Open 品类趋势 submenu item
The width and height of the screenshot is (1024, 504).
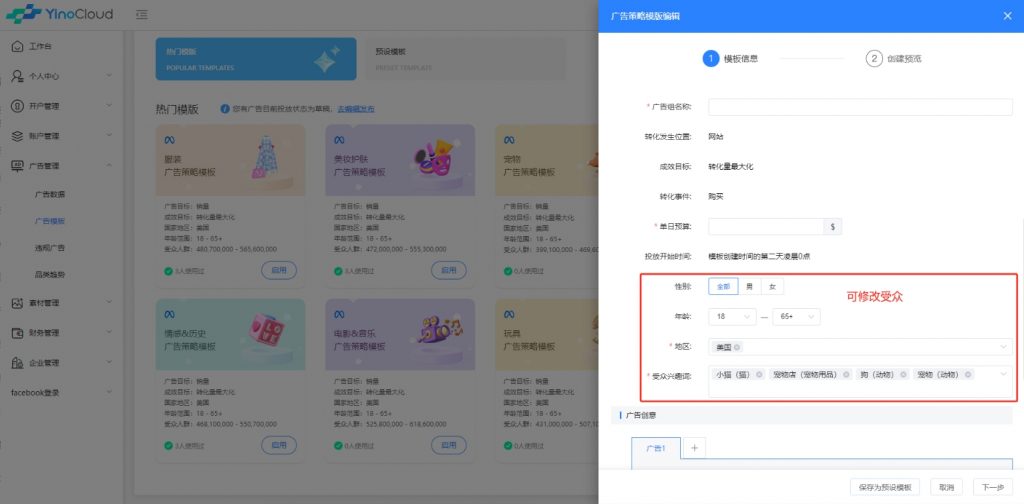click(50, 275)
